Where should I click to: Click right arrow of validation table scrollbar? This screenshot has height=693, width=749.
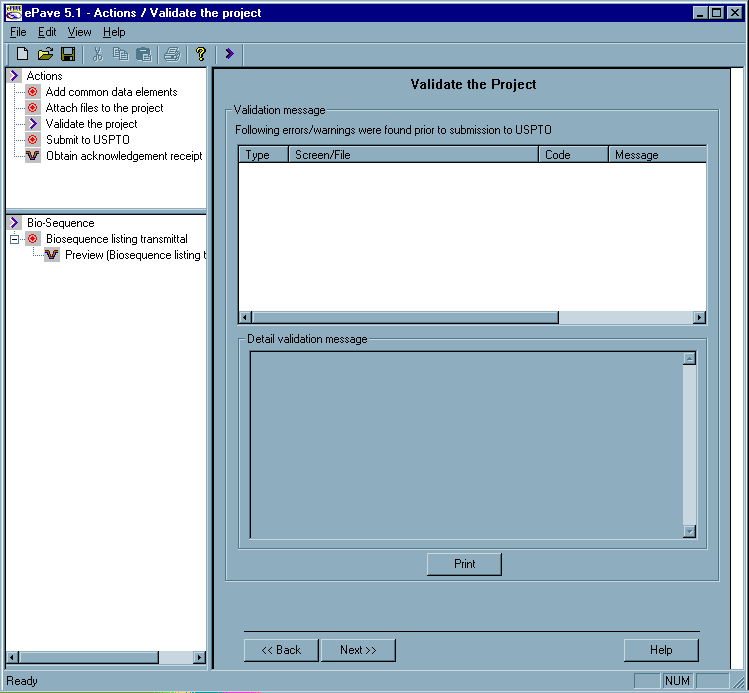[699, 317]
